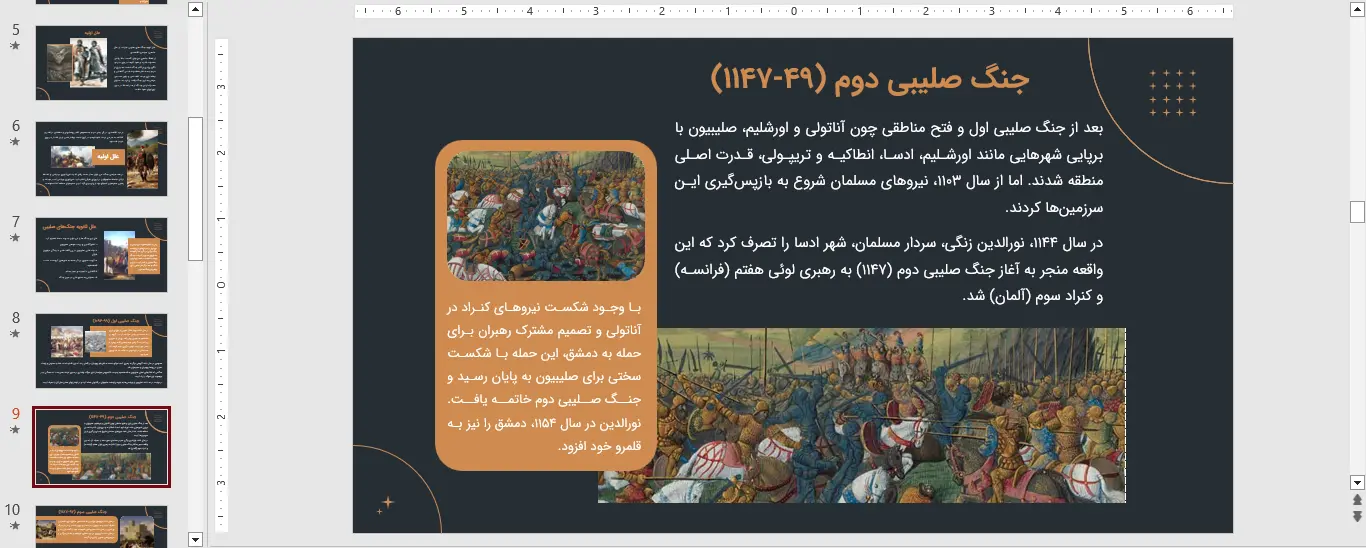The width and height of the screenshot is (1366, 548).
Task: Click the vertical ruler left of the slide
Action: pyautogui.click(x=222, y=285)
